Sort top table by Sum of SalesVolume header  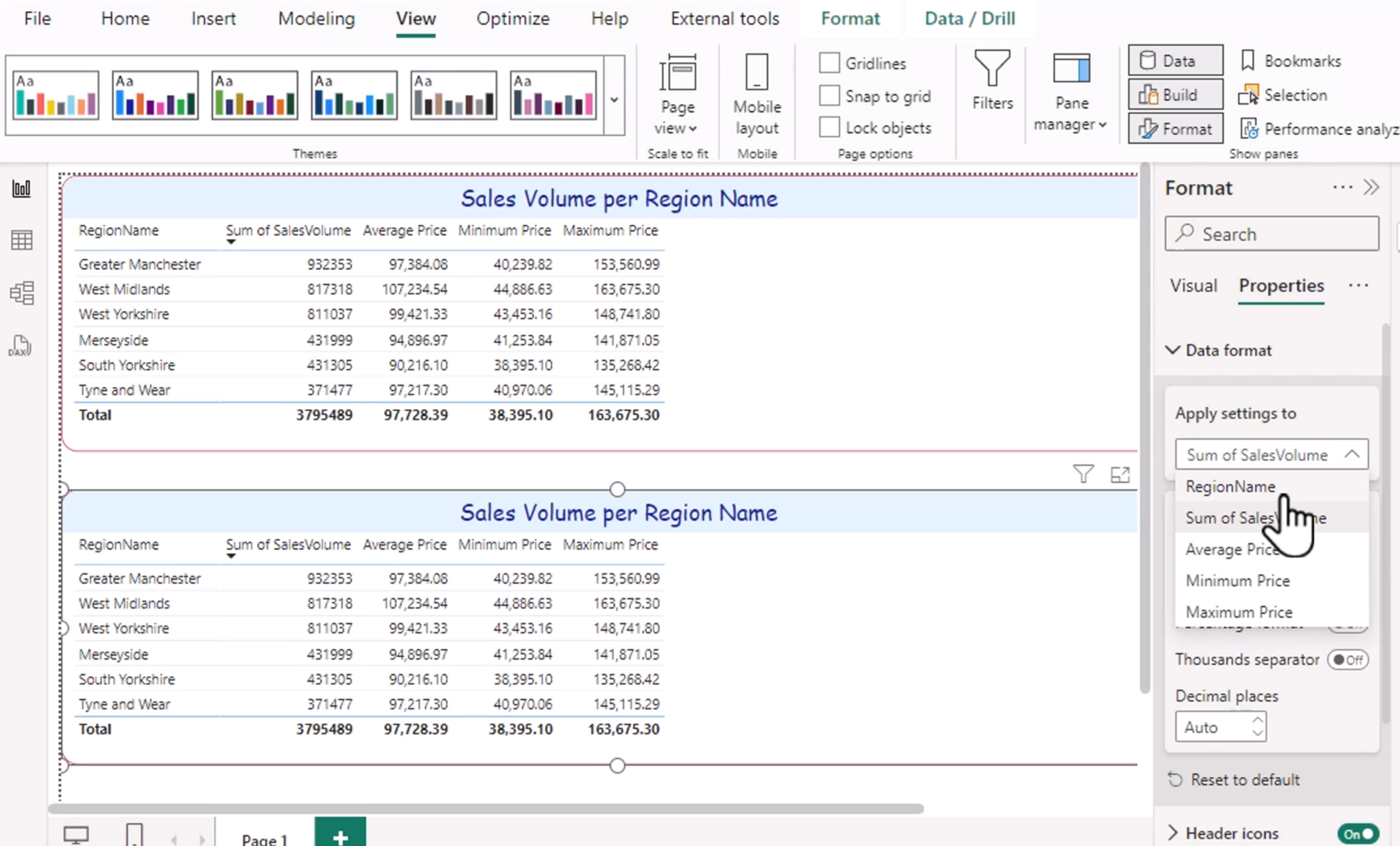(288, 231)
